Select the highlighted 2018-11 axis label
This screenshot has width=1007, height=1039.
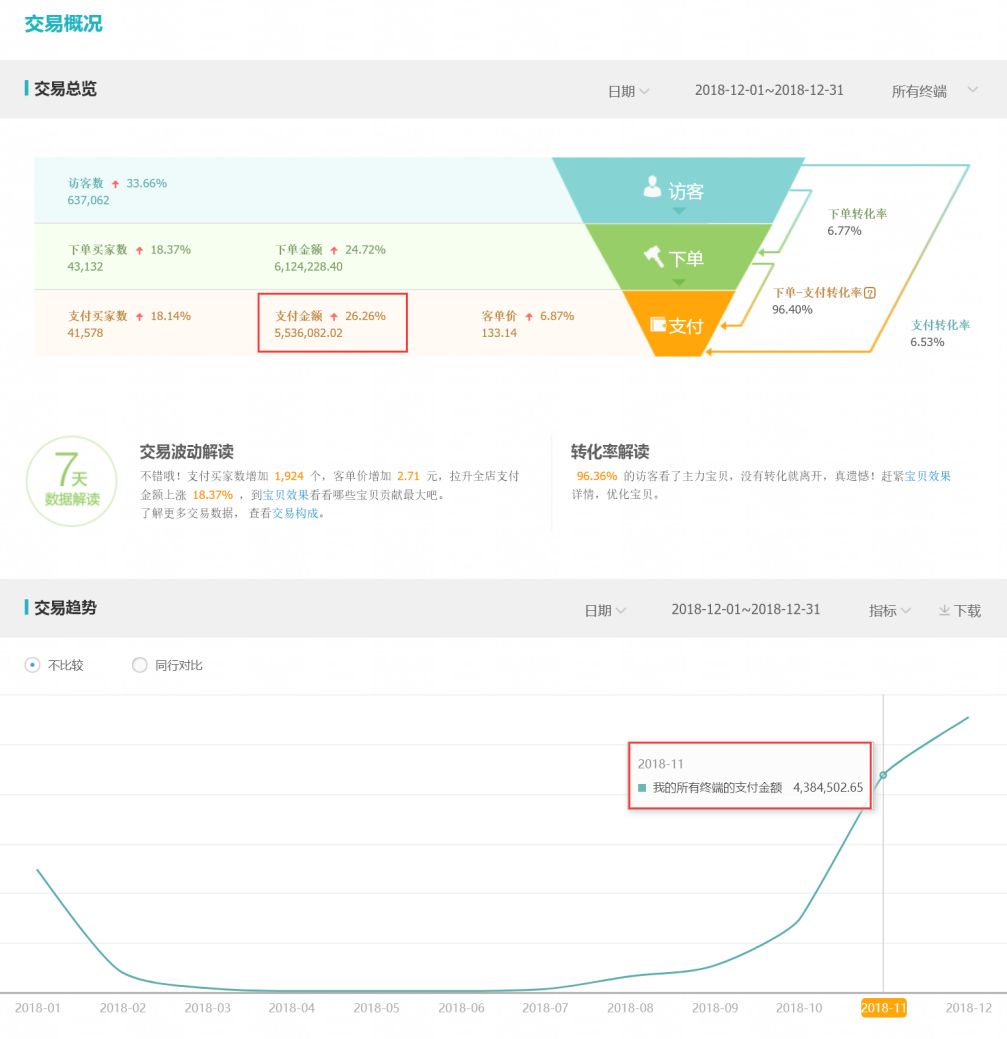(884, 1008)
